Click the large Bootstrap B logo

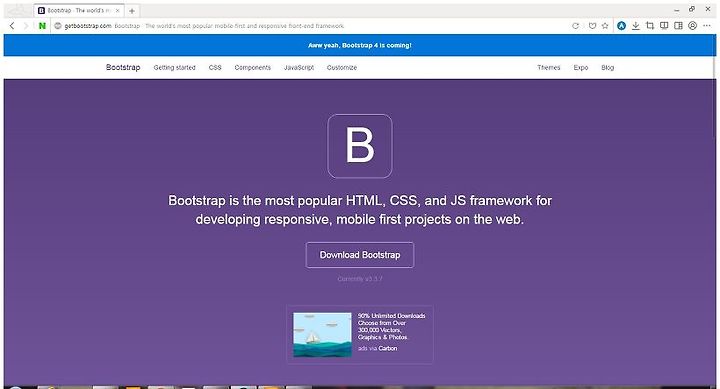360,146
